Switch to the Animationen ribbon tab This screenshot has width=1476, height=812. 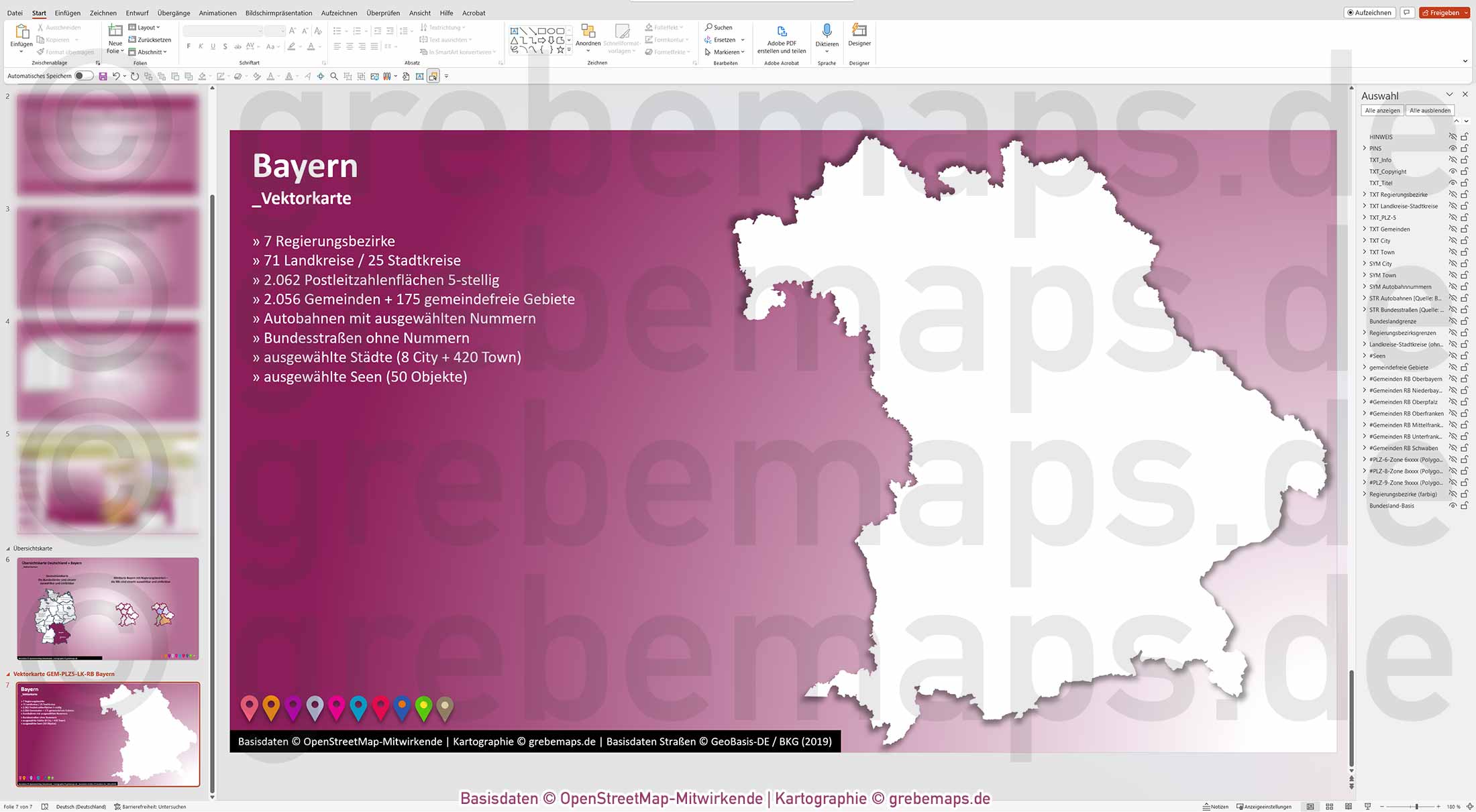(217, 13)
